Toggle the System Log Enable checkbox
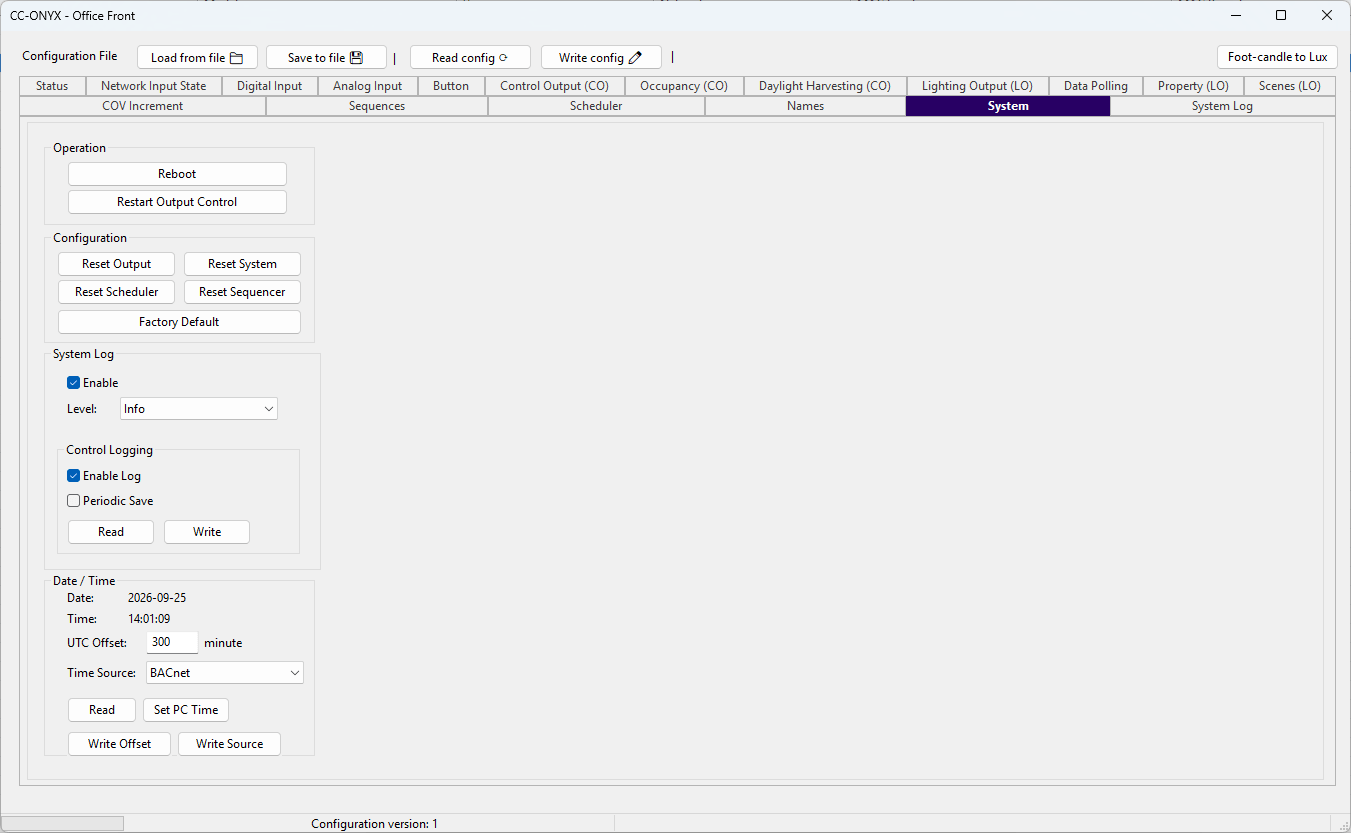Screen dimensions: 1351x833 [x=73, y=383]
